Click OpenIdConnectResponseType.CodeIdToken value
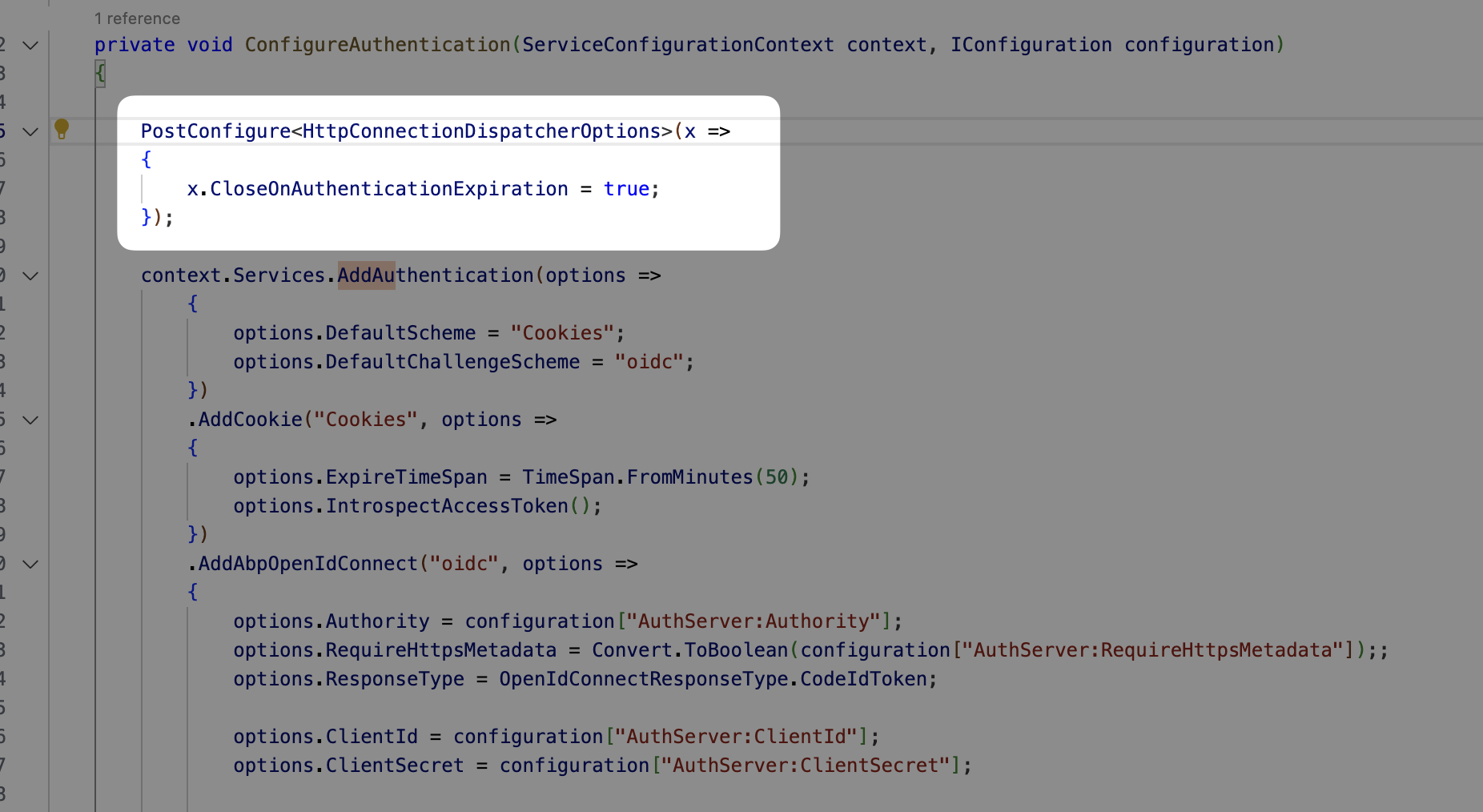The image size is (1483, 812). [x=713, y=679]
